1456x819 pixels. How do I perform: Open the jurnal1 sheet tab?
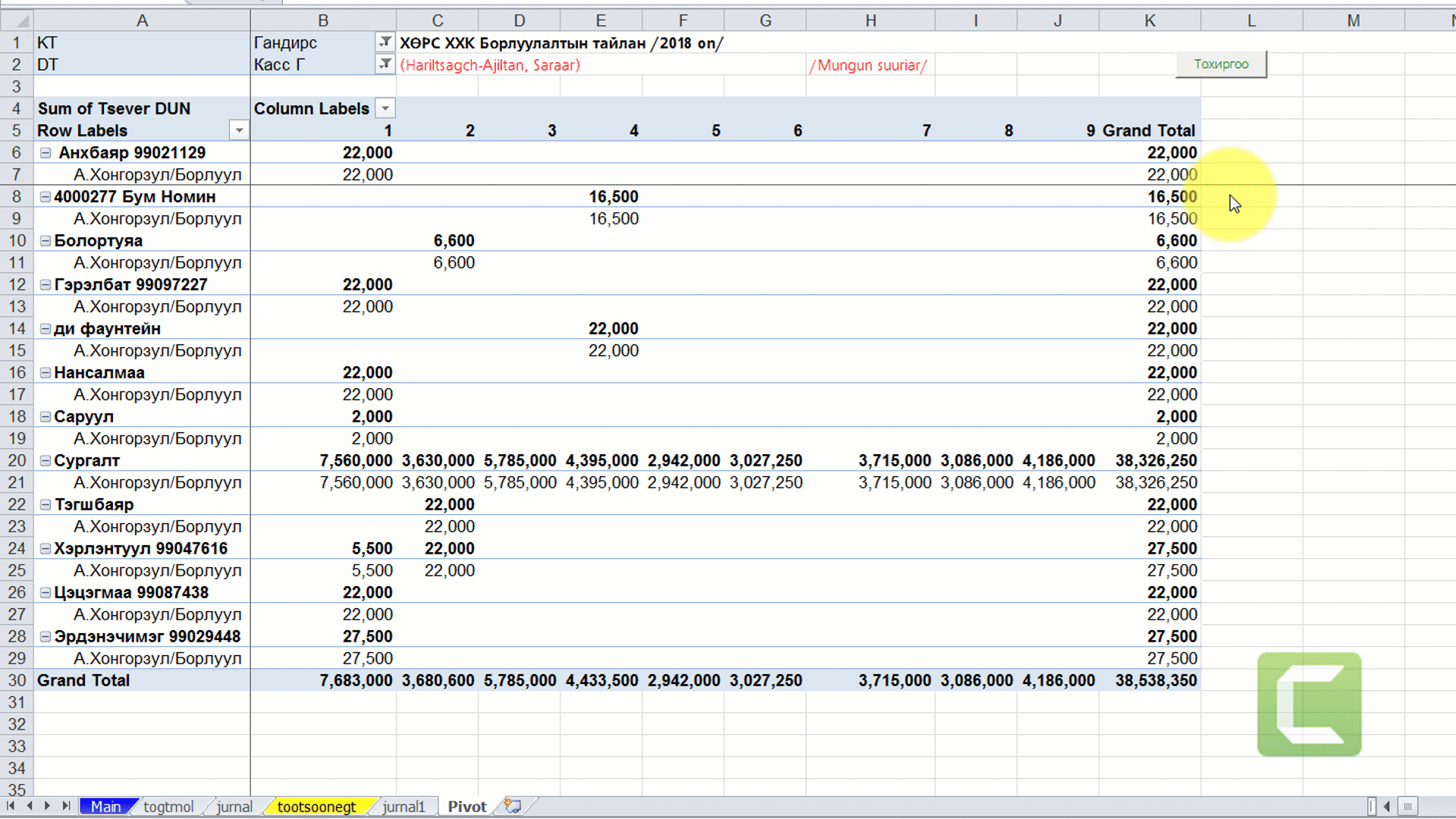(x=403, y=807)
